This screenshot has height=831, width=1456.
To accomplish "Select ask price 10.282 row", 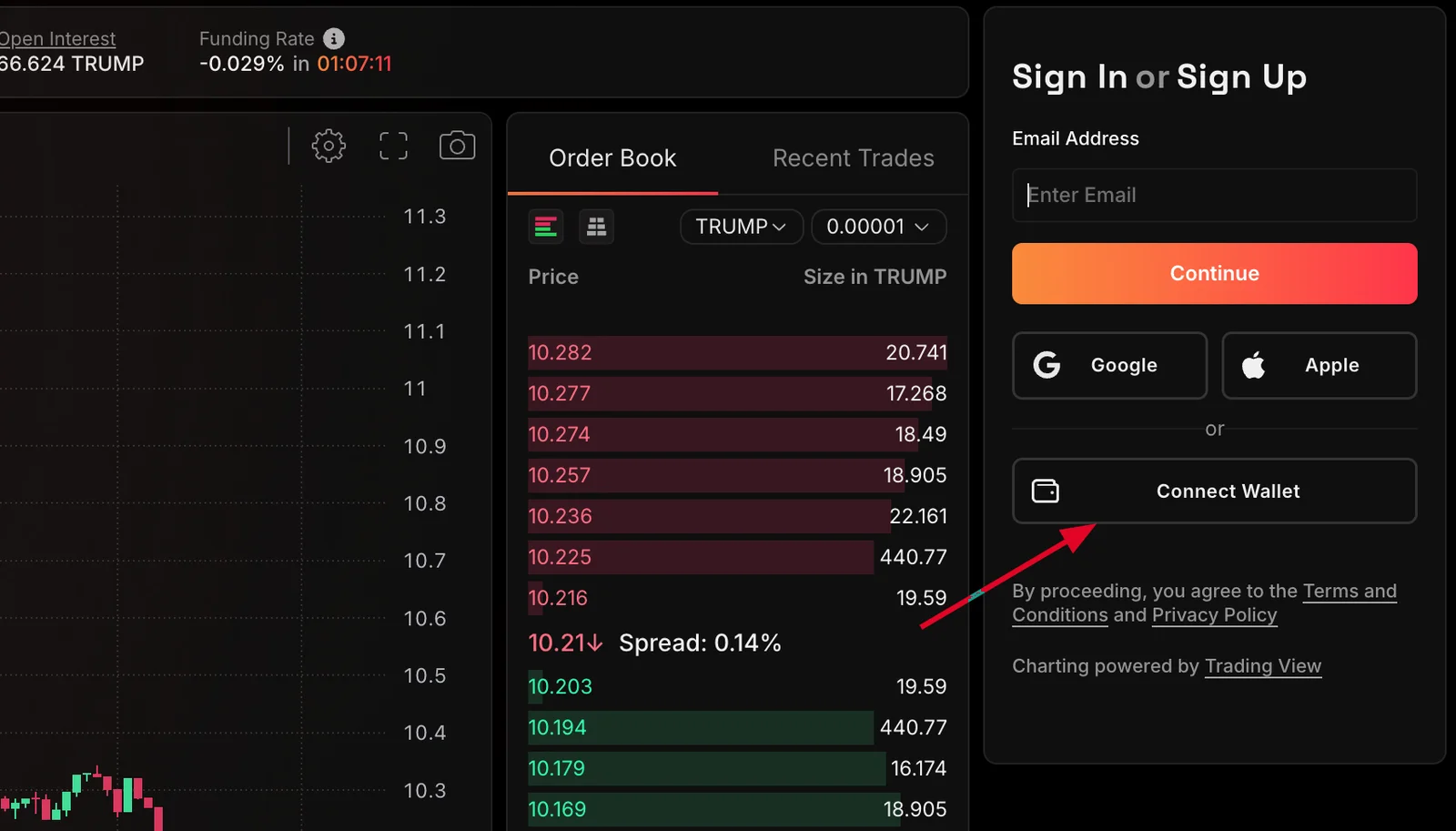I will [737, 353].
